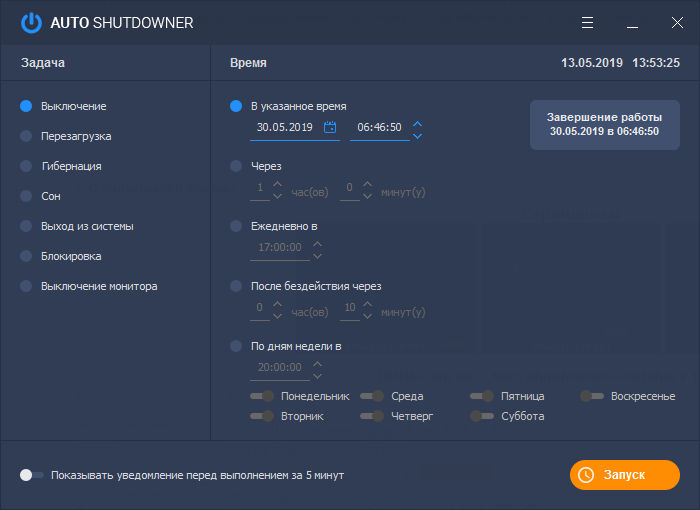Toggle the Воскресенье weekday switch
This screenshot has height=510, width=700.
point(592,396)
